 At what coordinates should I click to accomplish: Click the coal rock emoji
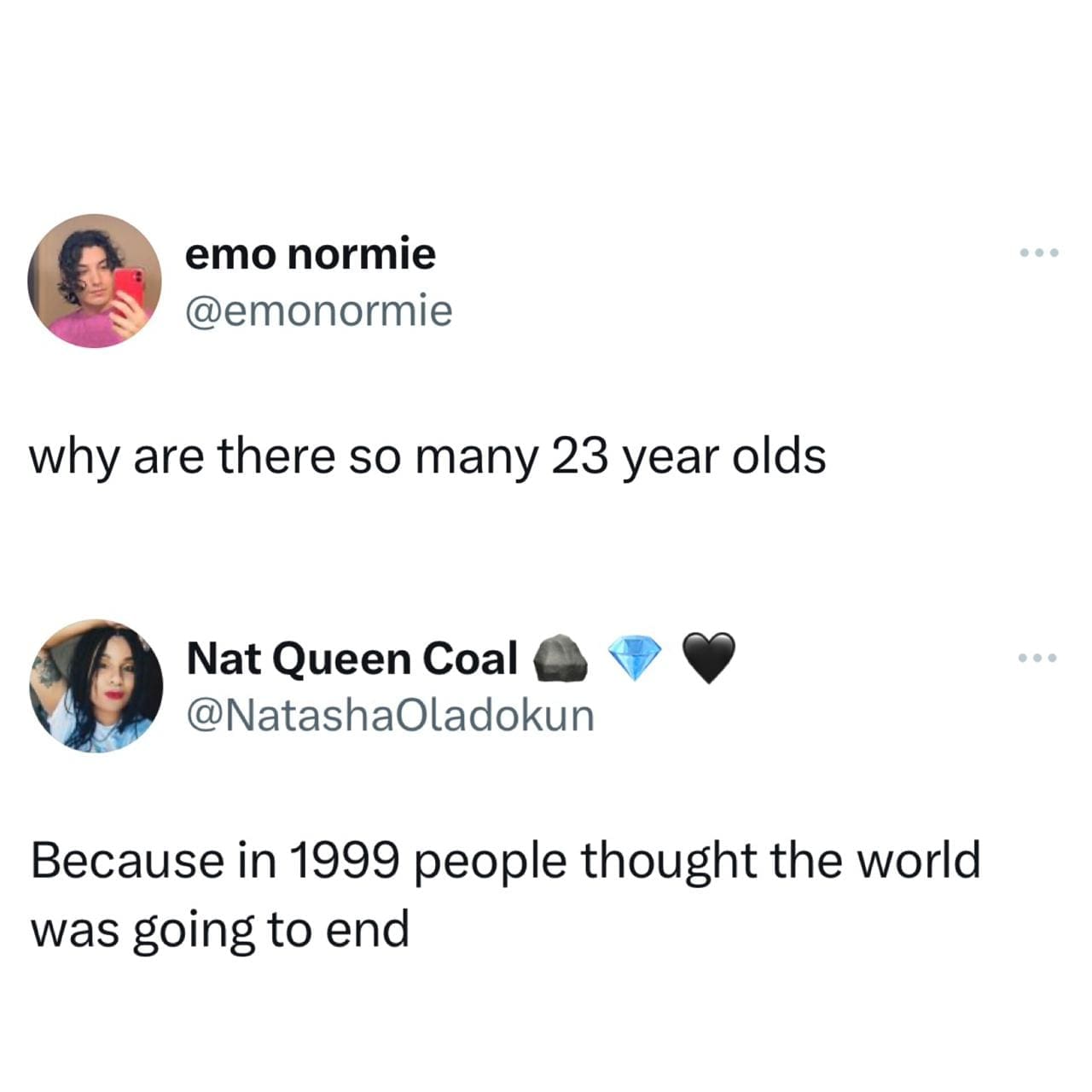pyautogui.click(x=559, y=659)
